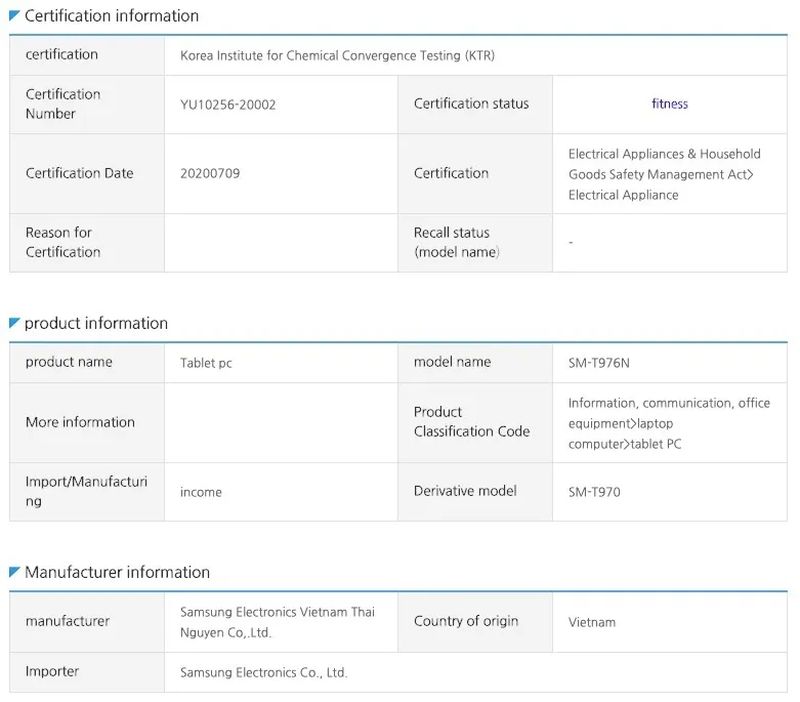Click the 'Tablet pc' product name value

206,363
